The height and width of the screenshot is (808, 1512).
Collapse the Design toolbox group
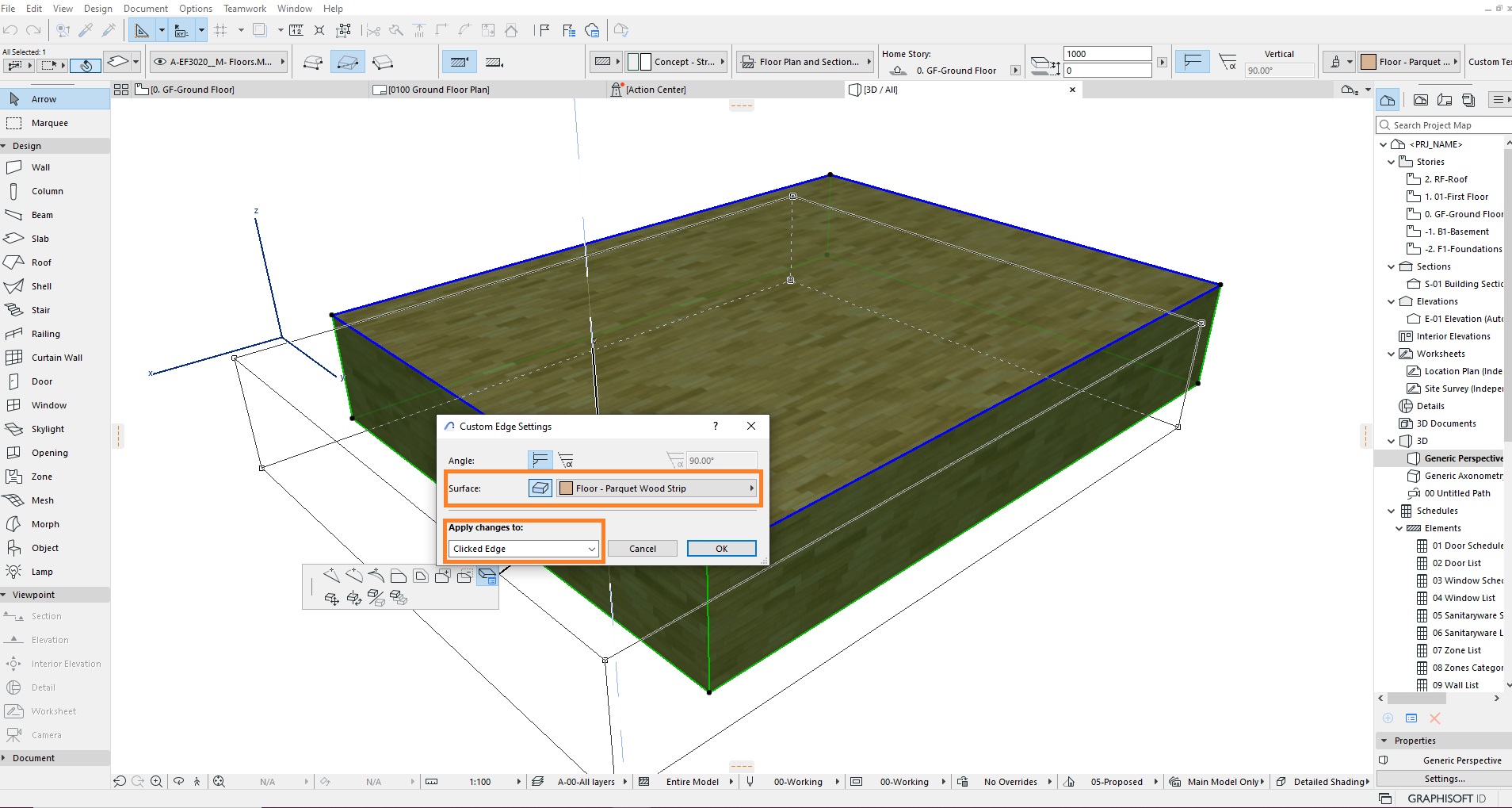tap(5, 146)
